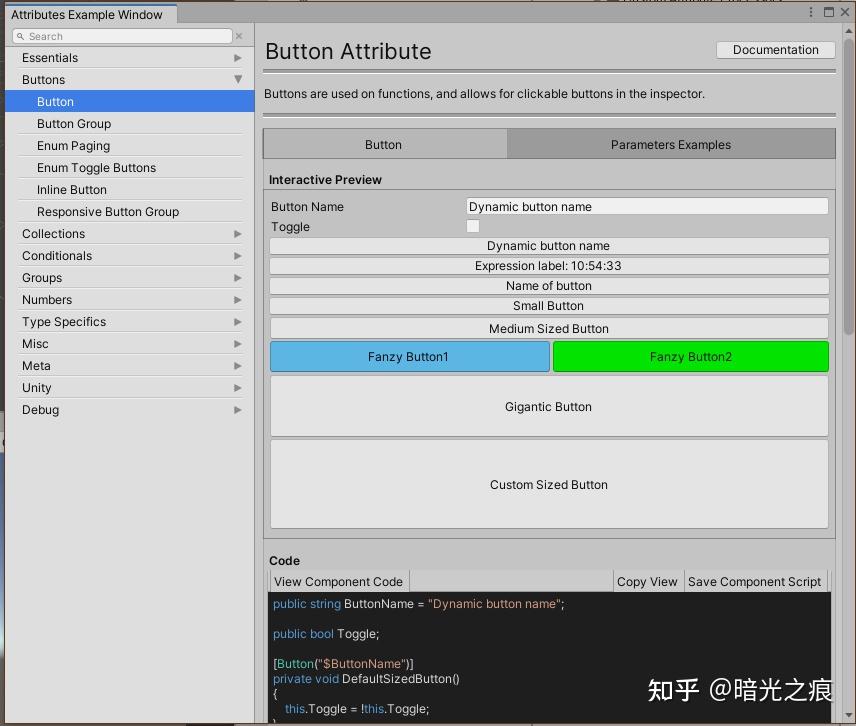
Task: Select the Button tab
Action: click(x=383, y=144)
